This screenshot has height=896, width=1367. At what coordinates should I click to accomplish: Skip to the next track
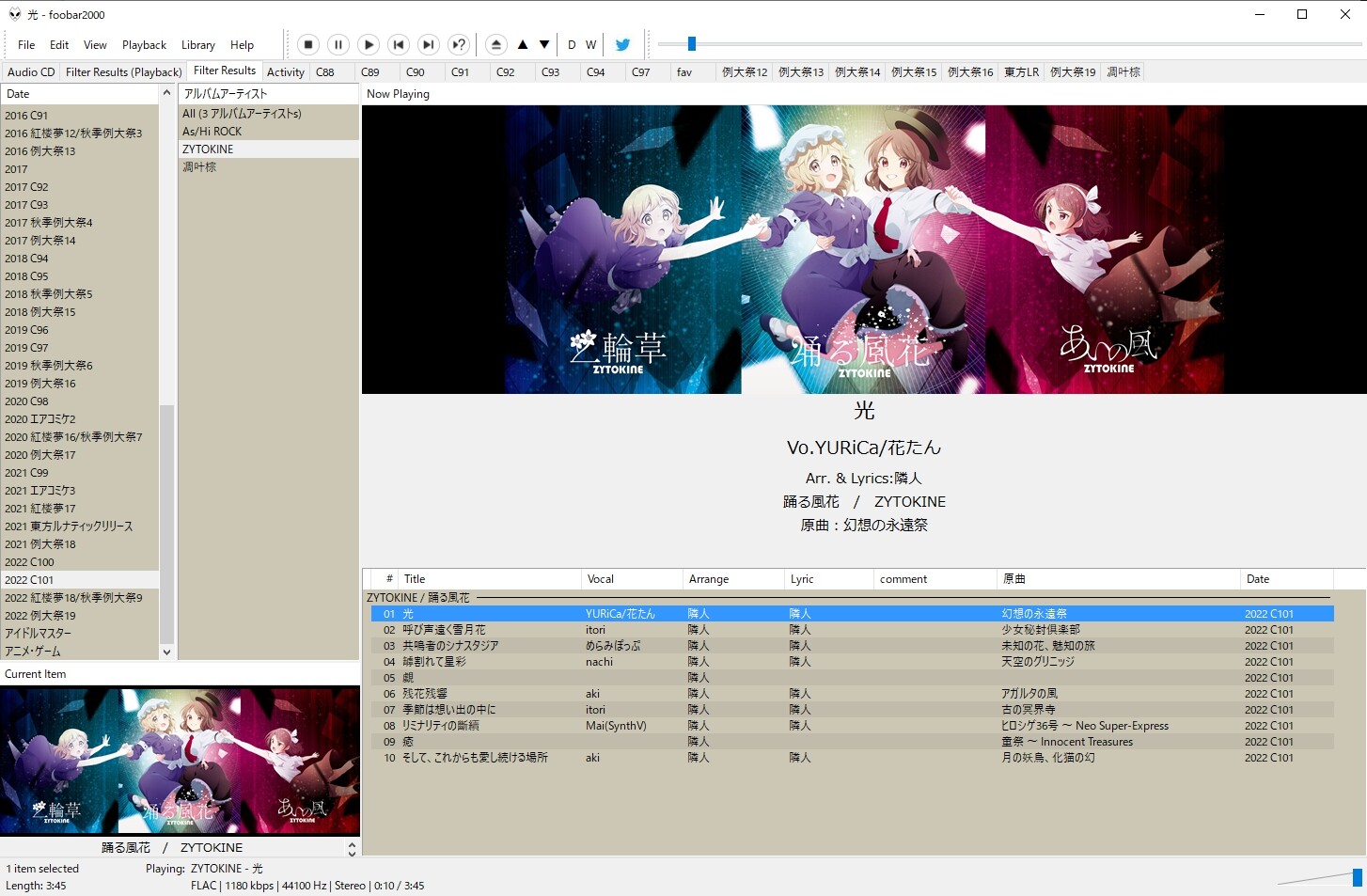click(429, 44)
